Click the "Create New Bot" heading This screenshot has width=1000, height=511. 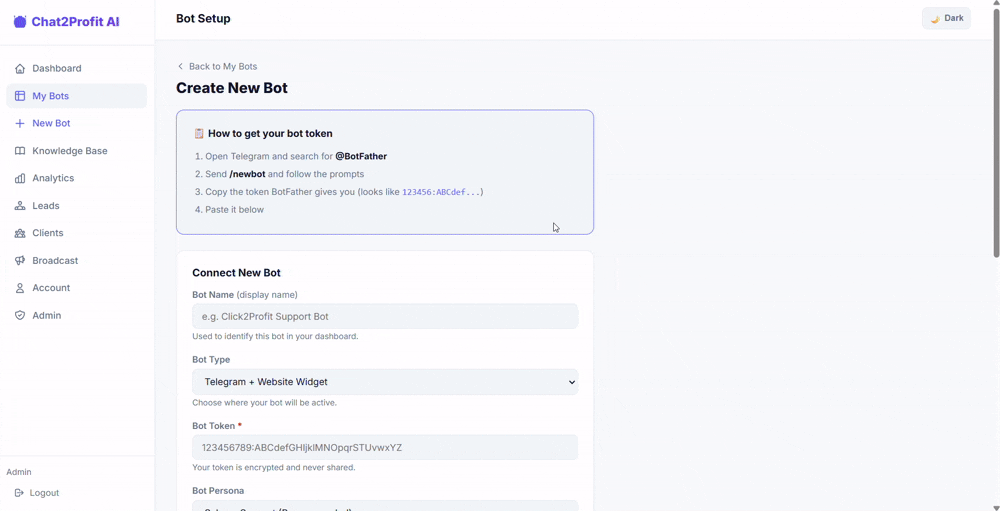[x=232, y=88]
